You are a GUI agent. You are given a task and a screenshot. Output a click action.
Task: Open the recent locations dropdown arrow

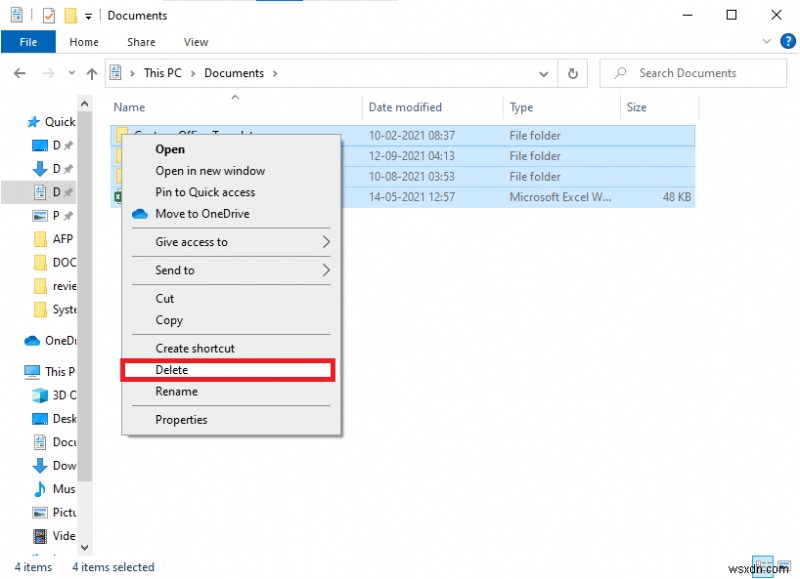[x=71, y=73]
